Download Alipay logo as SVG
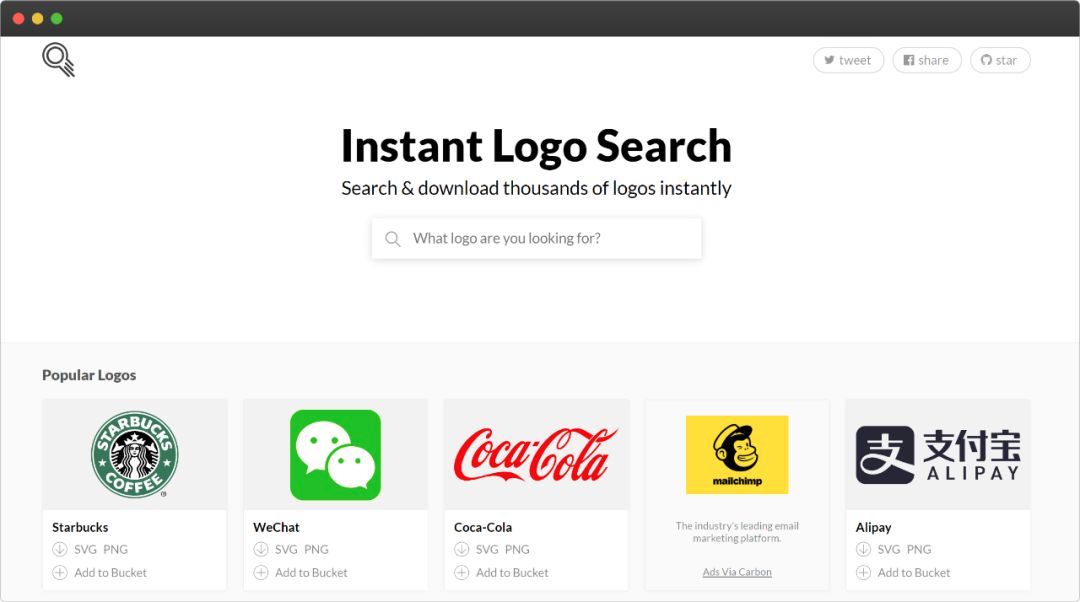Screen dimensions: 1080x602 tap(889, 549)
